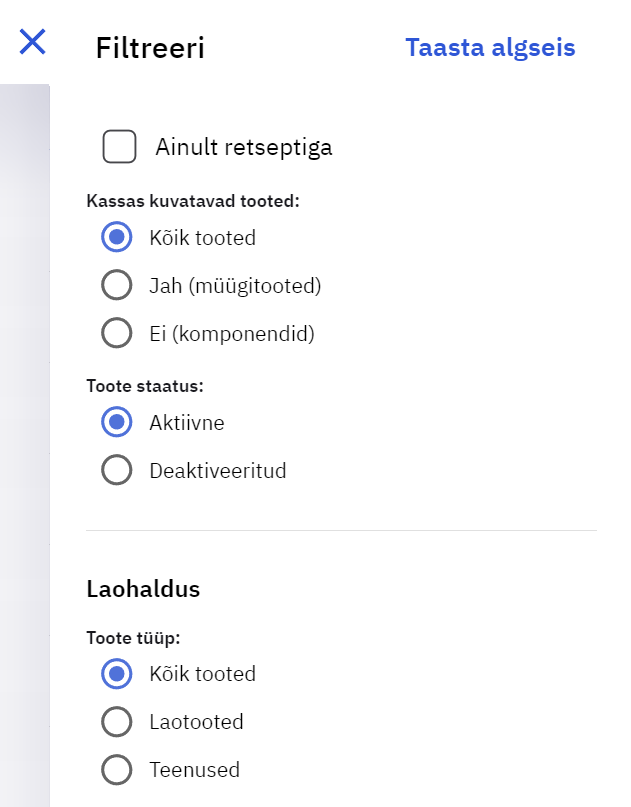631x807 pixels.
Task: Click the 'Teenused' option text label
Action: pos(194,769)
